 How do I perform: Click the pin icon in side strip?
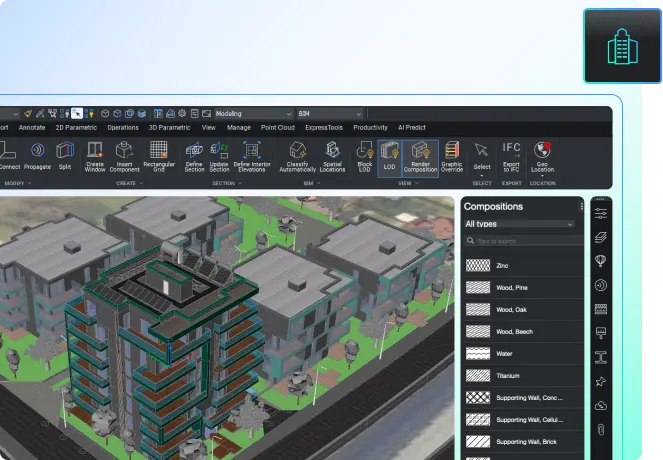pos(600,381)
